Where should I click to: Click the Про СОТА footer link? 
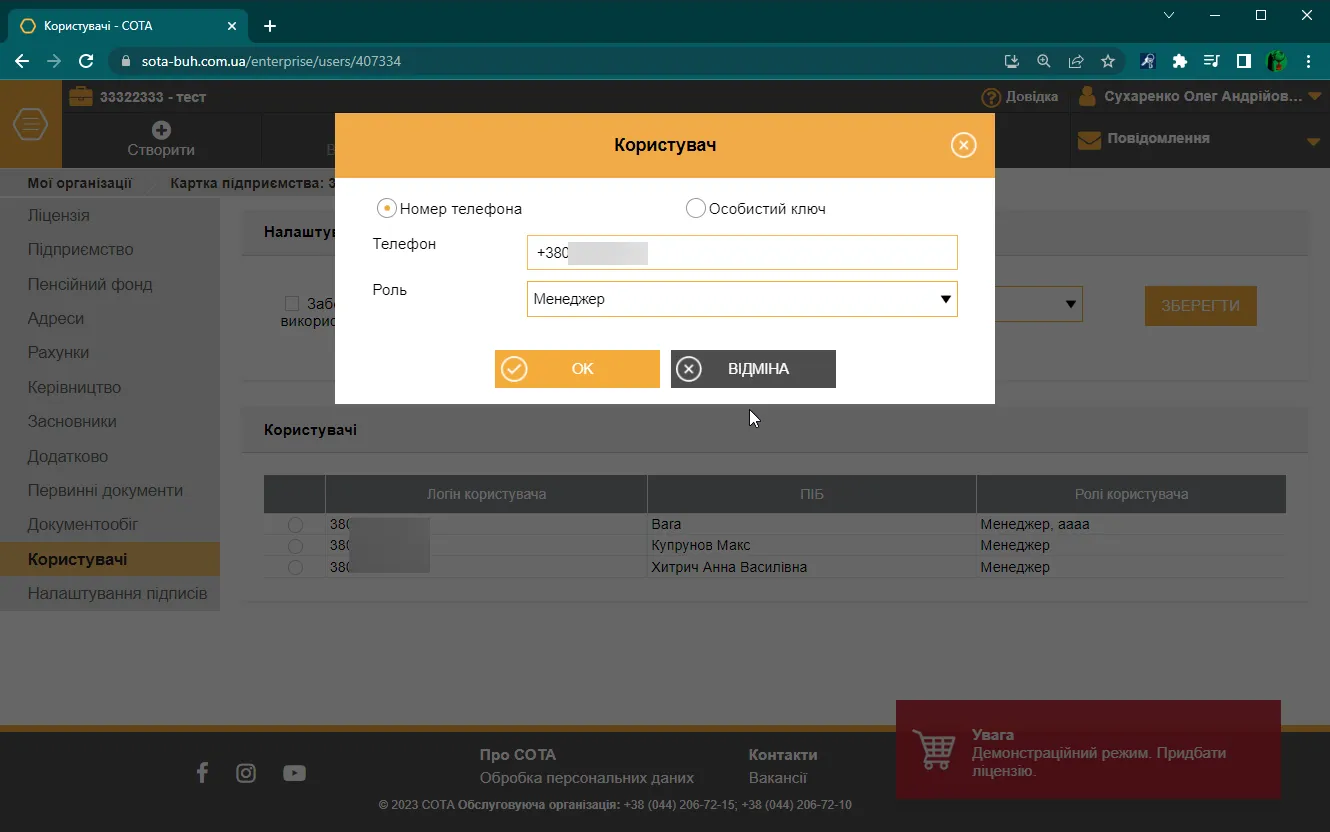(x=518, y=755)
